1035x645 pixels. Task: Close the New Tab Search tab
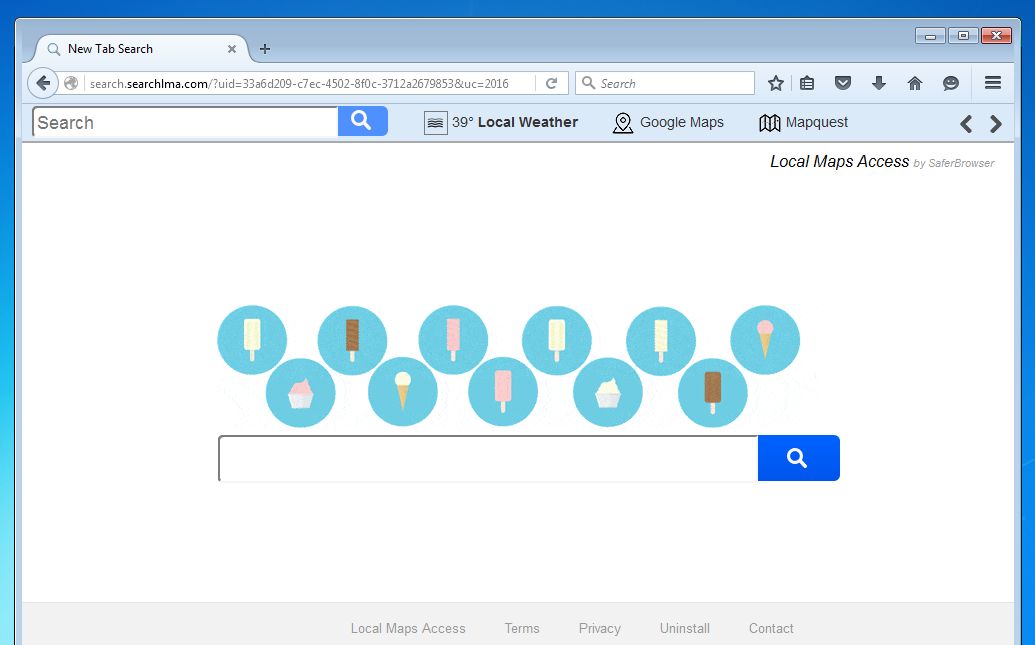pyautogui.click(x=232, y=49)
